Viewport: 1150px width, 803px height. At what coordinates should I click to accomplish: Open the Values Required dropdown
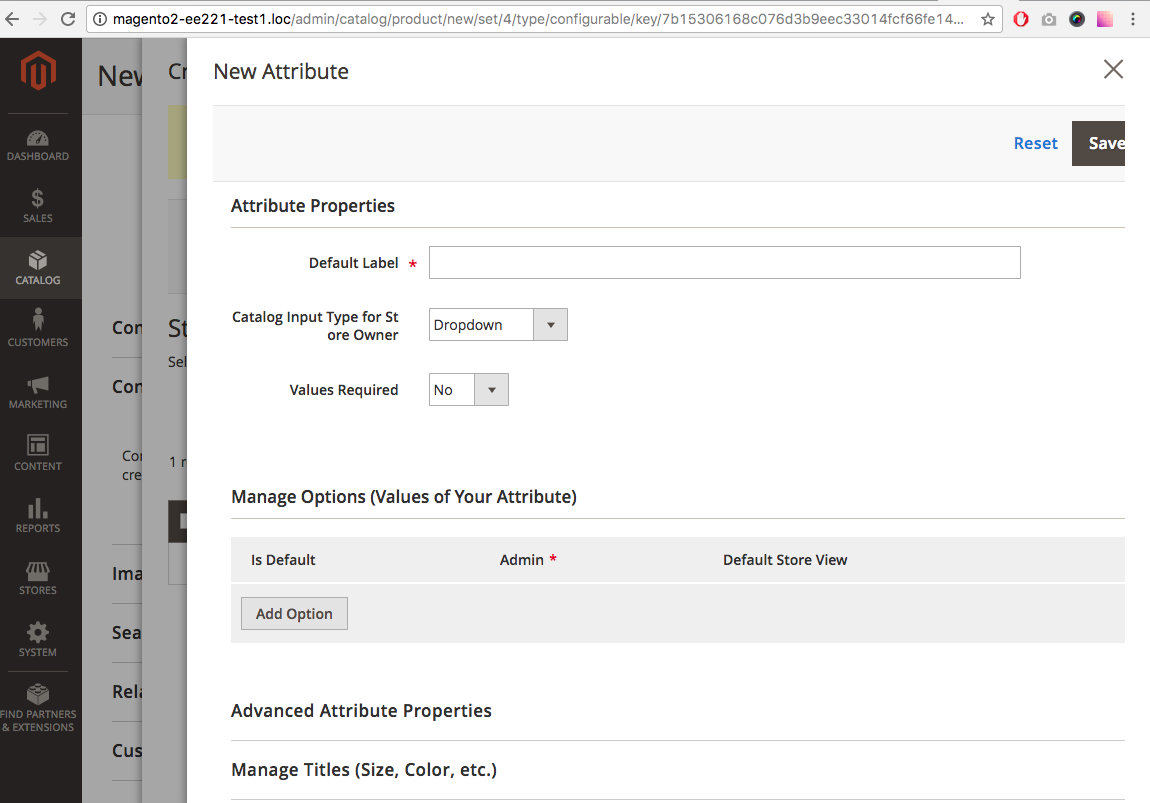pyautogui.click(x=469, y=390)
